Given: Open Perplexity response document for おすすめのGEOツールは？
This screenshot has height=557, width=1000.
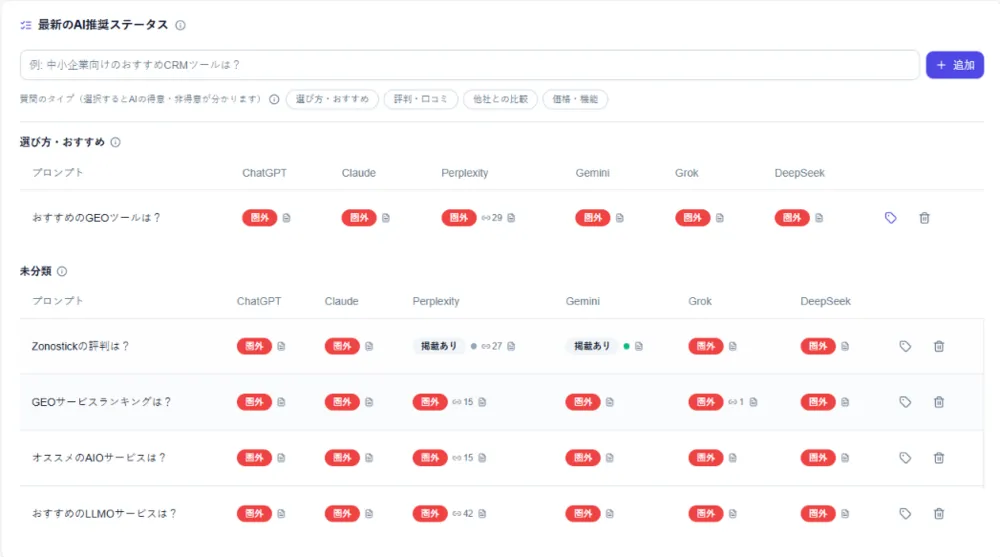Looking at the screenshot, I should (x=511, y=218).
